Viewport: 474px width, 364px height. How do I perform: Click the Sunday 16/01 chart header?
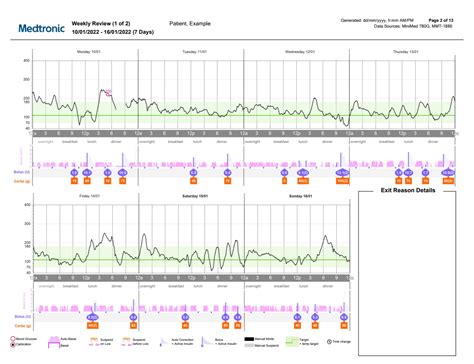tap(300, 196)
